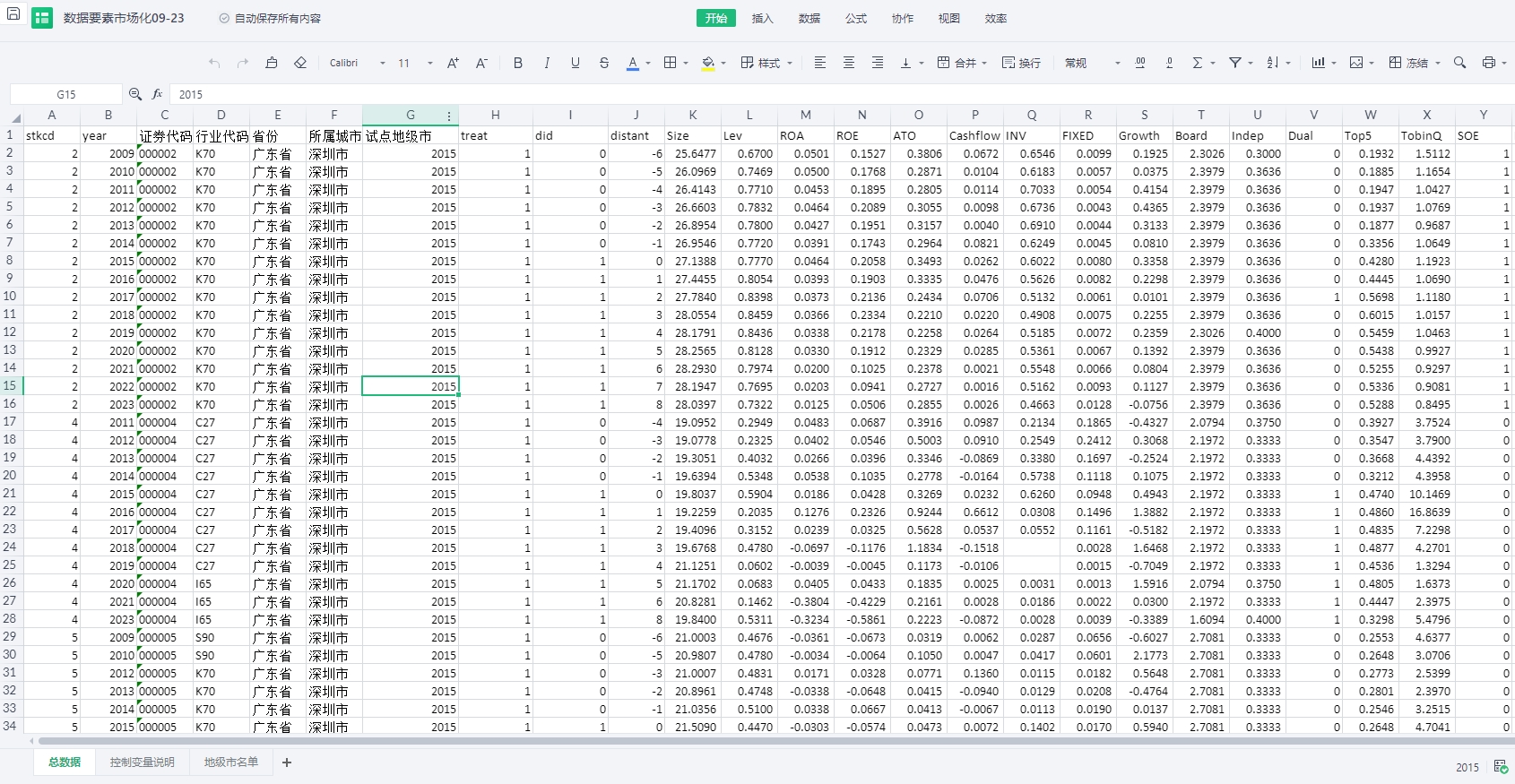Click the status bar icon at bottom right
This screenshot has height=784, width=1515.
click(x=1500, y=767)
